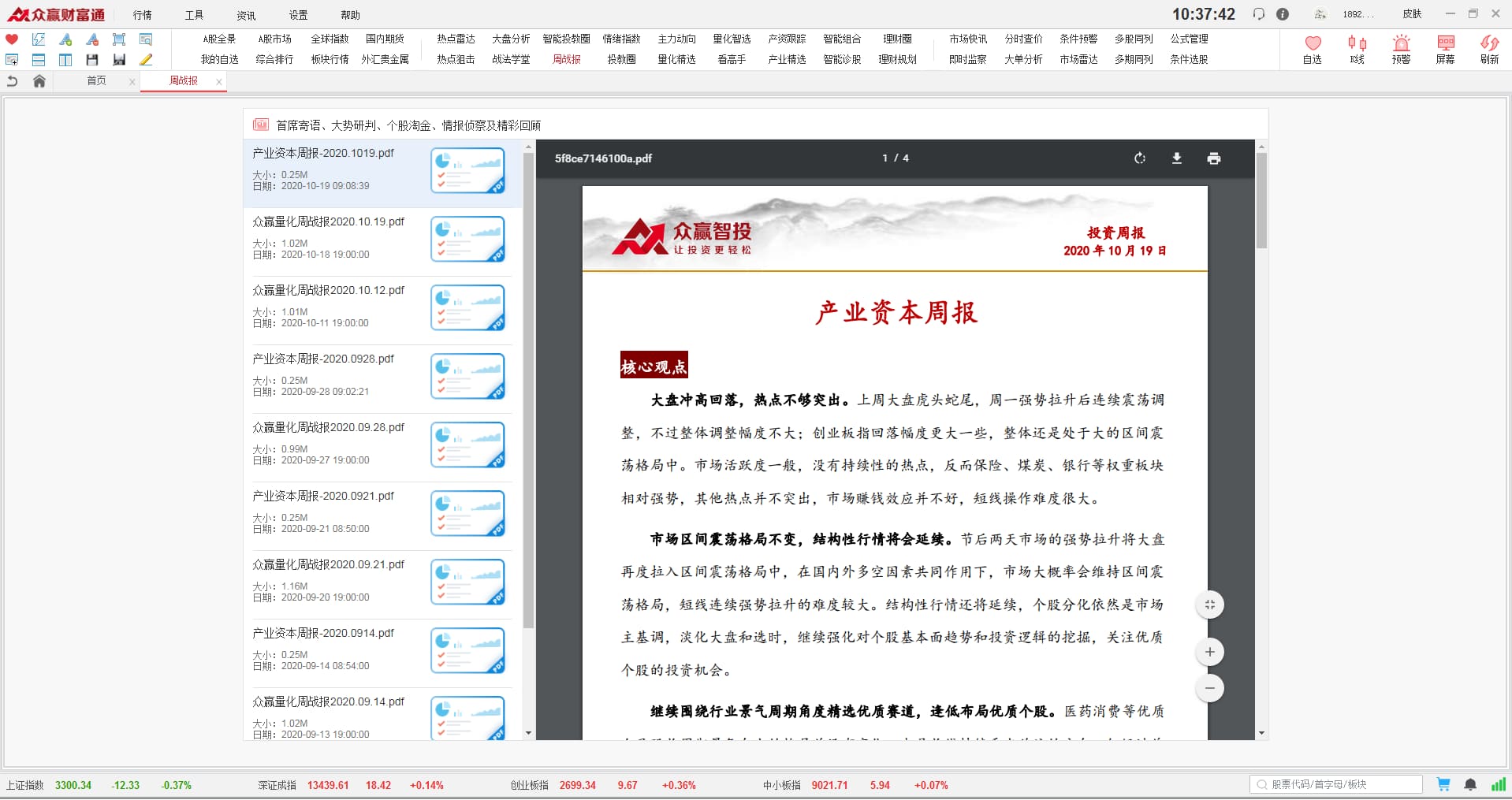Viewport: 1512px width, 800px height.
Task: Click the 'A' with red minus icon
Action: coord(92,39)
